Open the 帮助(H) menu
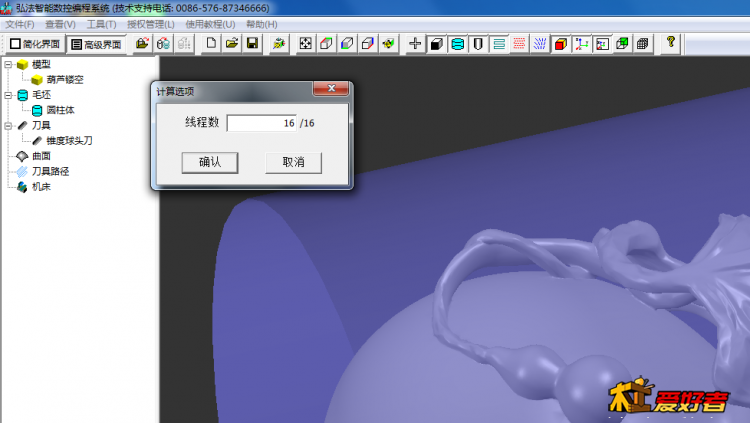 point(262,24)
